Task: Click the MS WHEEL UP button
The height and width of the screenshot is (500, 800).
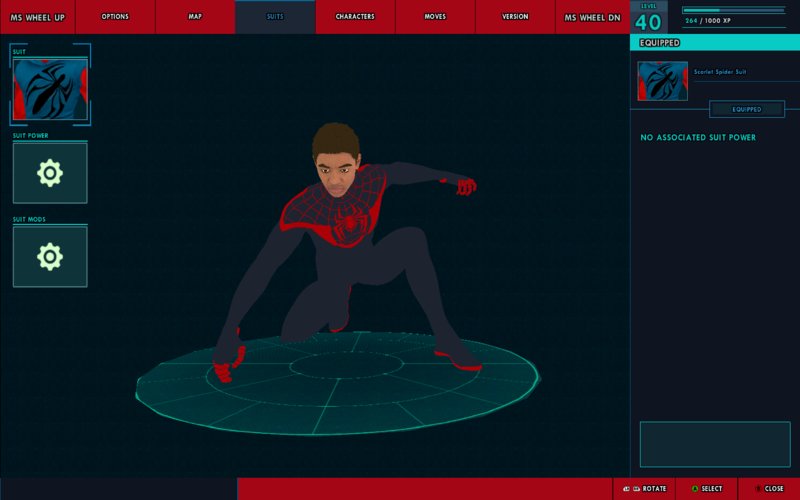Action: click(x=38, y=17)
